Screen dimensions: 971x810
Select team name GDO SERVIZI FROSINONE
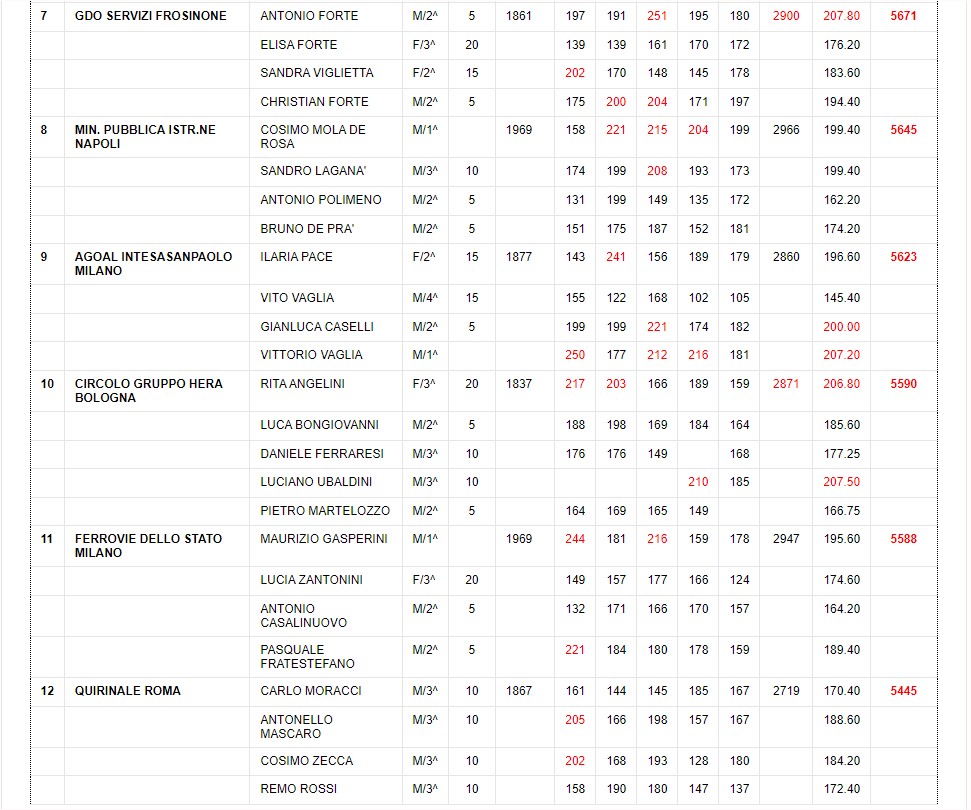click(150, 16)
